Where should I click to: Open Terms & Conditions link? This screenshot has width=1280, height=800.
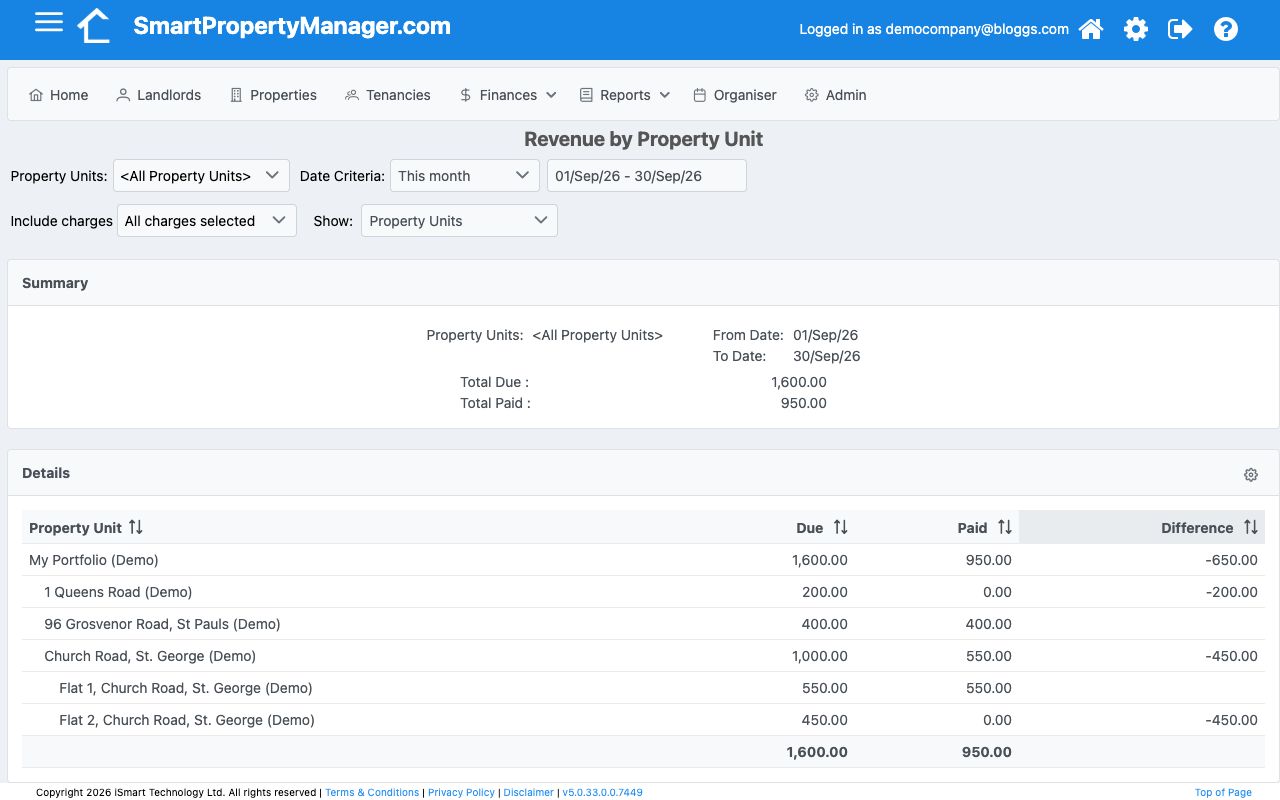tap(372, 792)
